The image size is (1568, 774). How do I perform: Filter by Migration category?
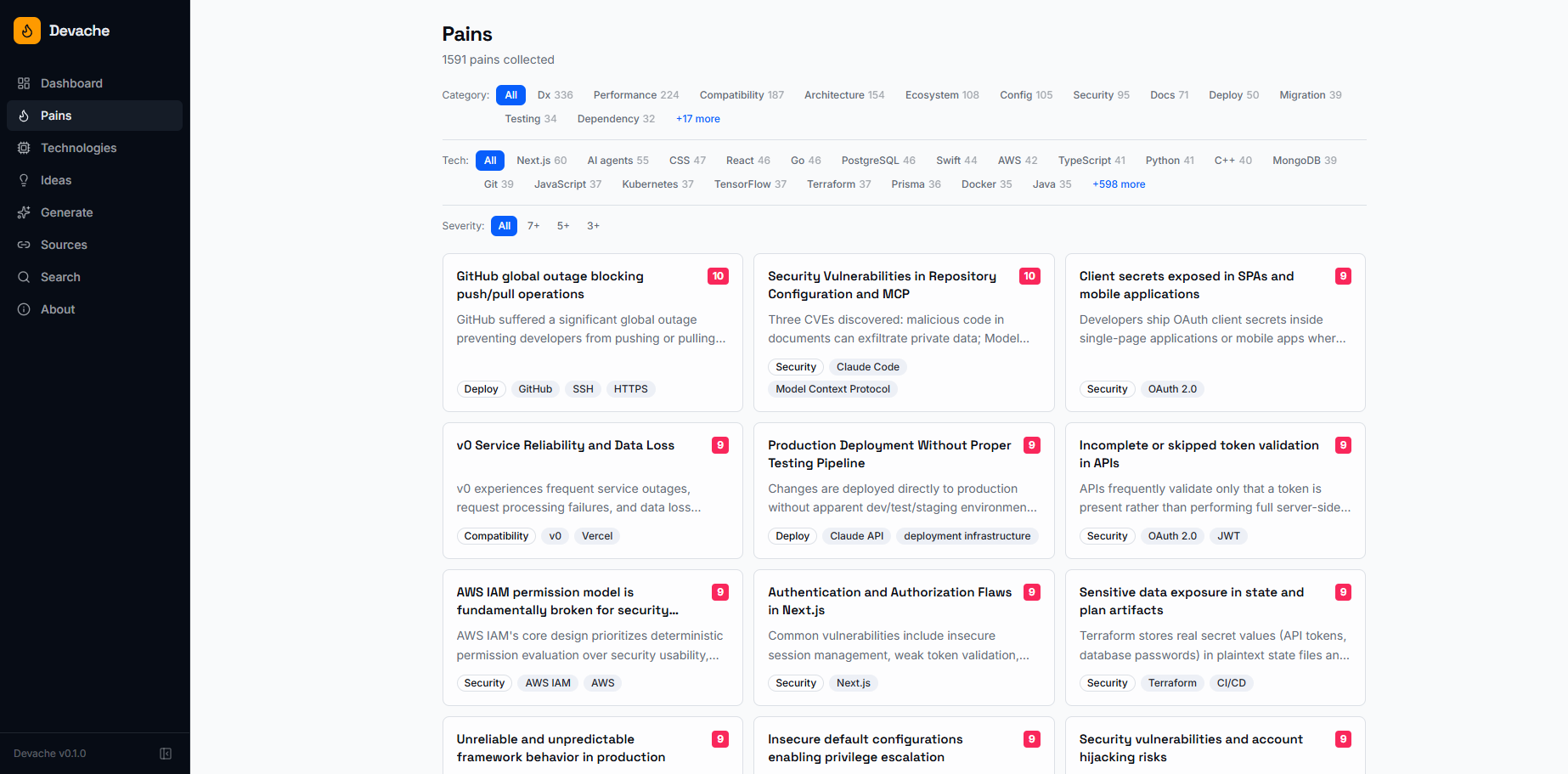click(1311, 95)
